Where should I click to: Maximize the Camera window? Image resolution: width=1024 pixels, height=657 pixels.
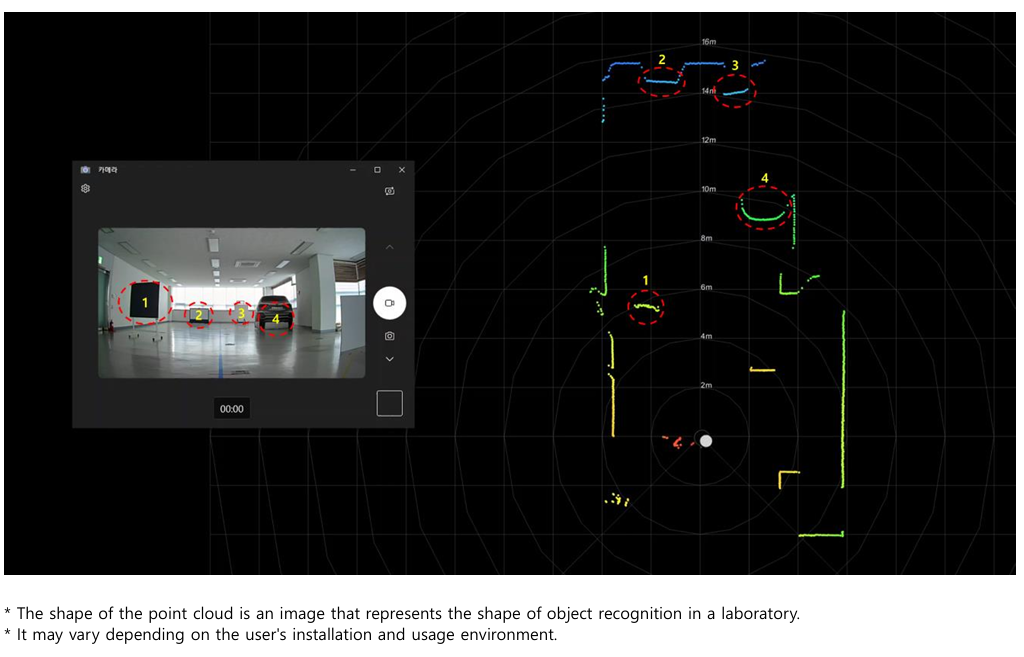coord(377,170)
